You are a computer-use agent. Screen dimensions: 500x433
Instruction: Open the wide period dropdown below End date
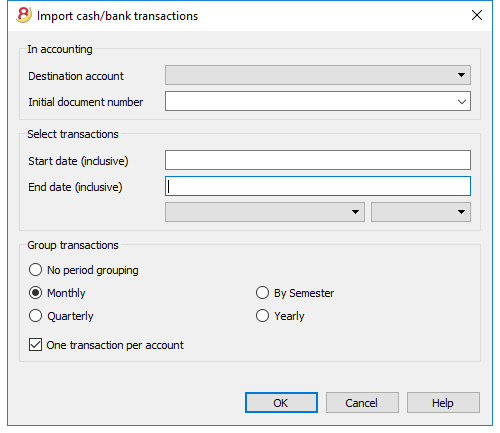point(265,212)
